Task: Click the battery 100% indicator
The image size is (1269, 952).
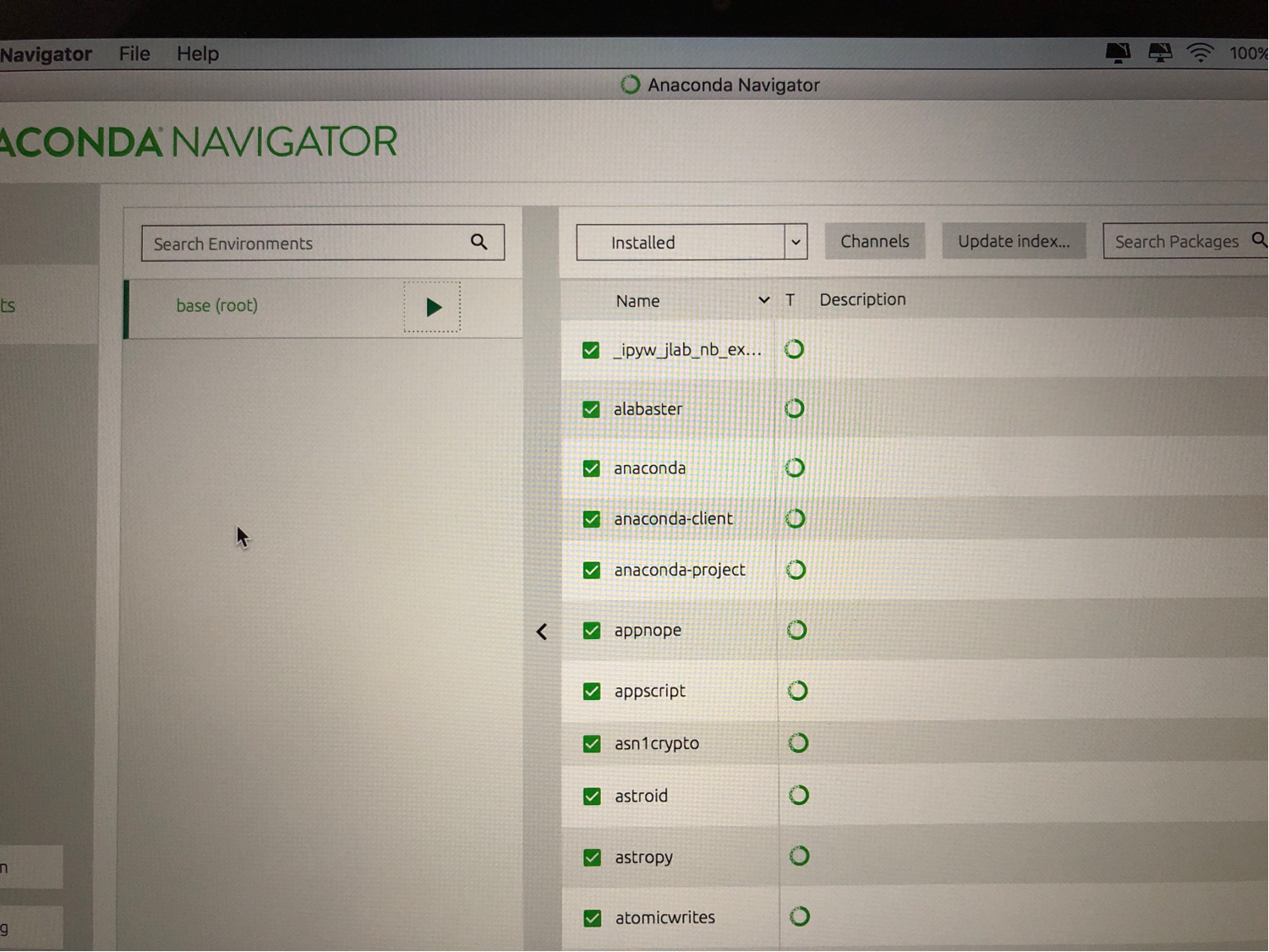Action: pos(1248,53)
